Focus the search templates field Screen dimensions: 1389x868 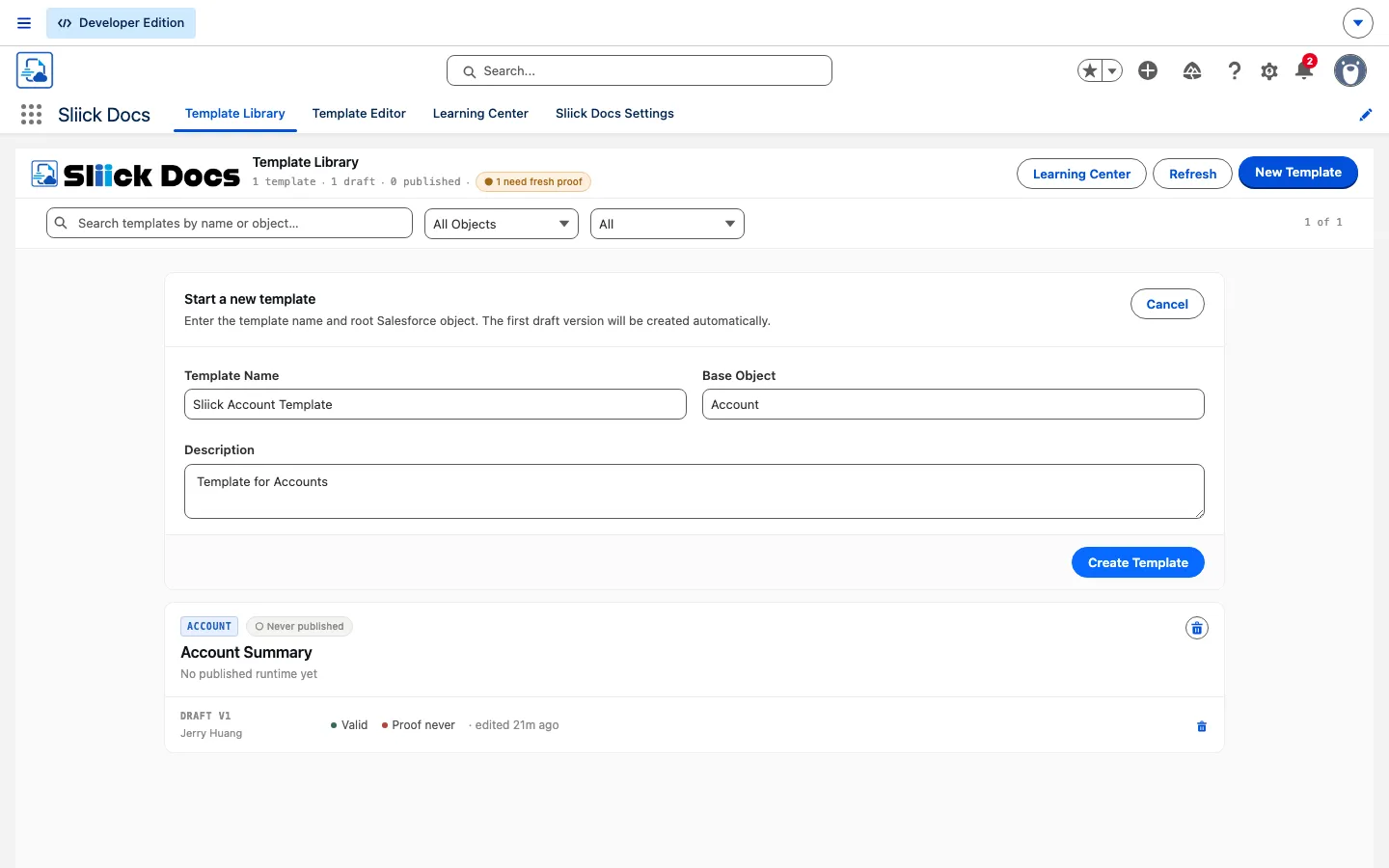pyautogui.click(x=230, y=224)
